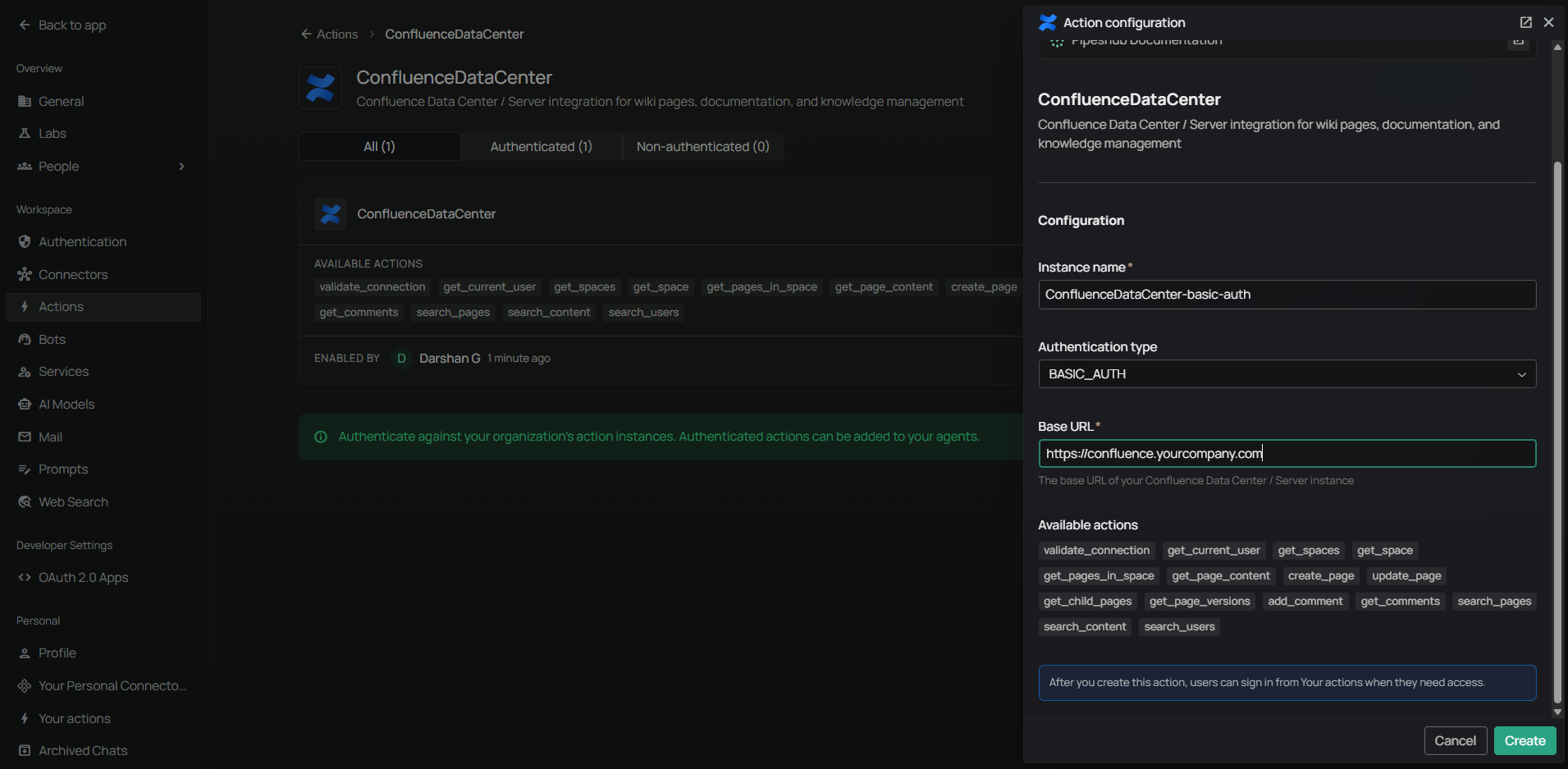Click the Actions lightning bolt icon
The width and height of the screenshot is (1568, 769).
pos(25,307)
